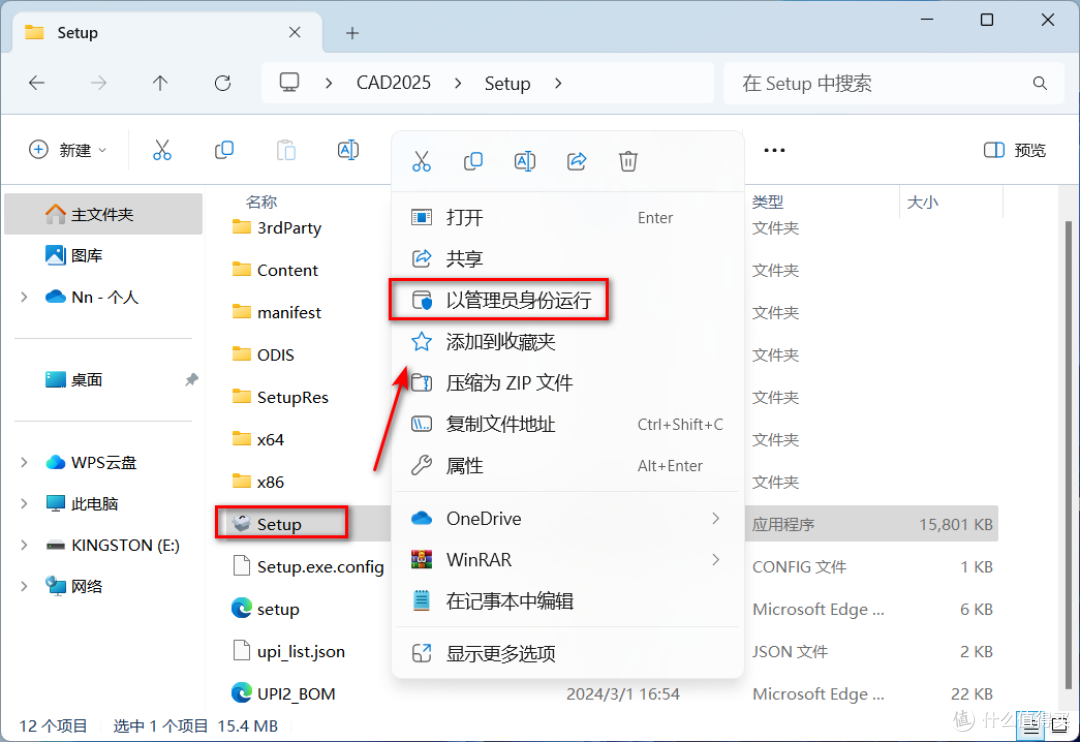Click the toolbar Paste icon
Screen dimensions: 1080x742
[x=286, y=150]
